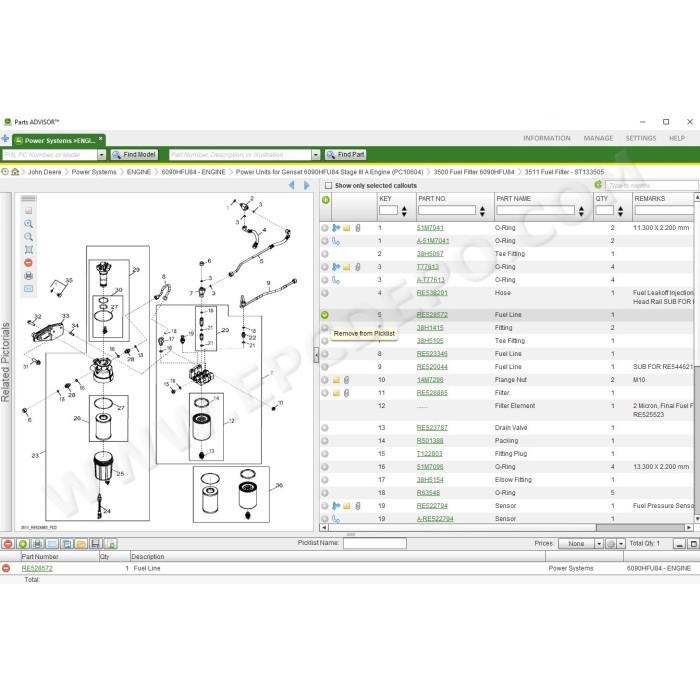Click the Find Model button
Viewport: 700px width, 700px height.
(134, 154)
